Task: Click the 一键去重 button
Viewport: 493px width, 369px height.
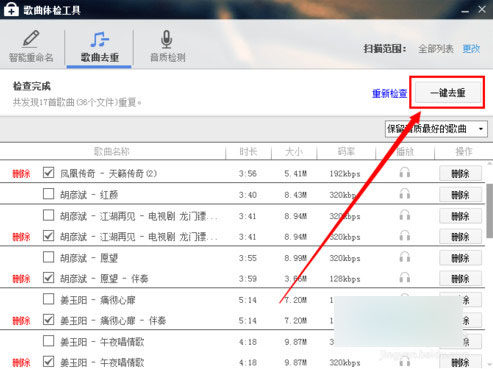Action: click(448, 93)
